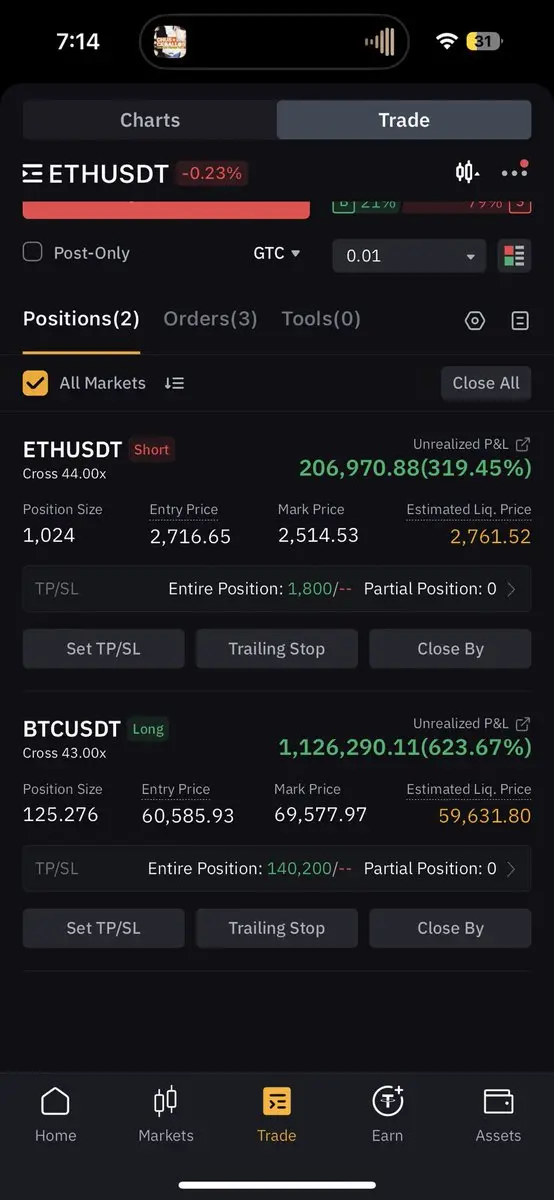
Task: Open the order history document icon
Action: 520,320
